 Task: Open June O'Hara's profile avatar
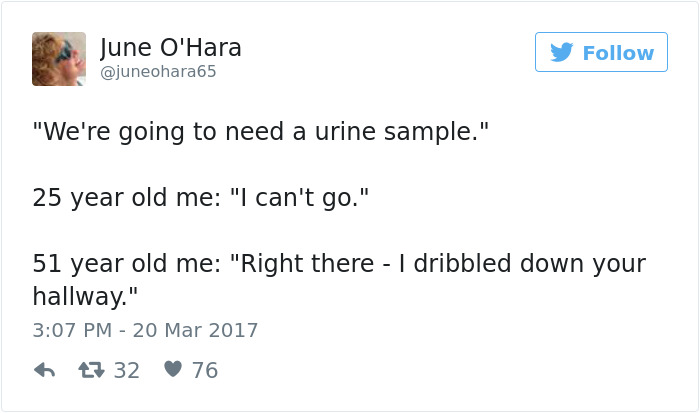pos(59,58)
